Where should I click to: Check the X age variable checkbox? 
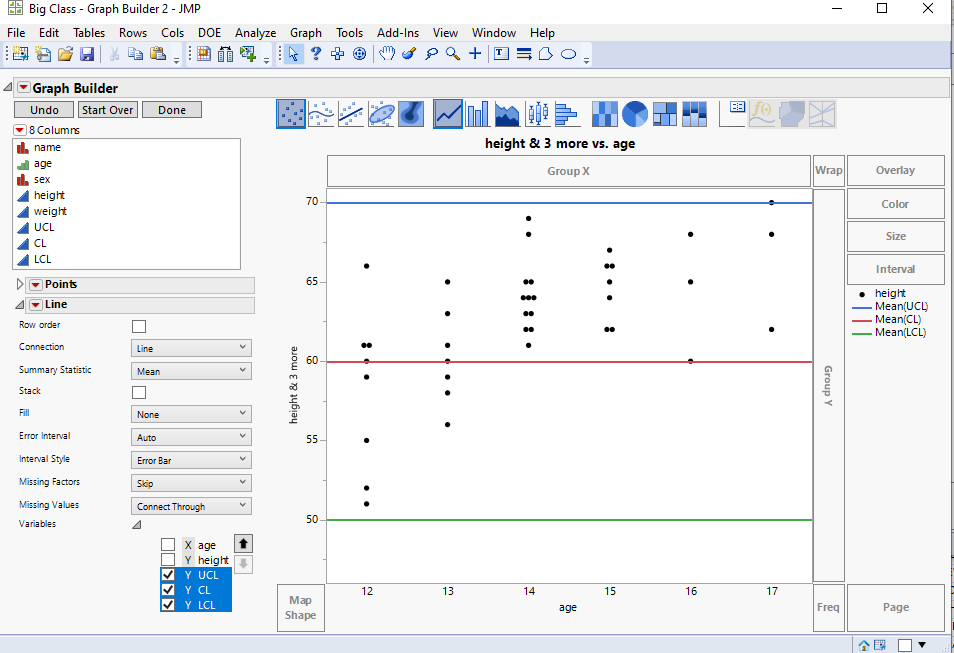[168, 545]
